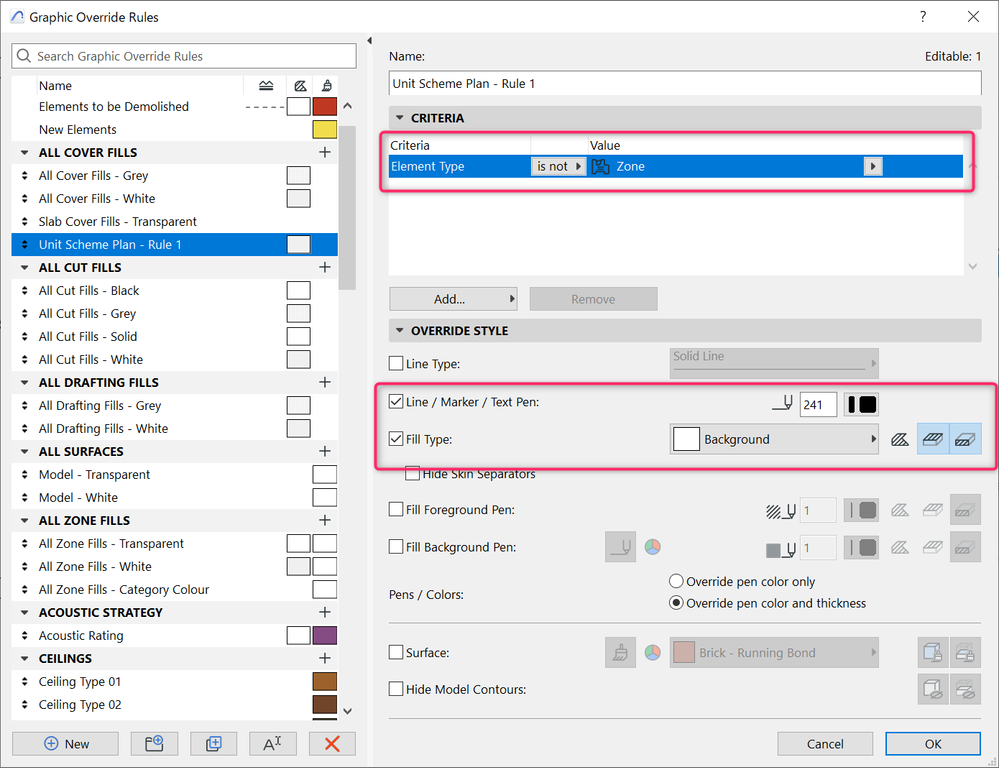Click the Remove criteria button
This screenshot has height=768, width=999.
[x=593, y=299]
